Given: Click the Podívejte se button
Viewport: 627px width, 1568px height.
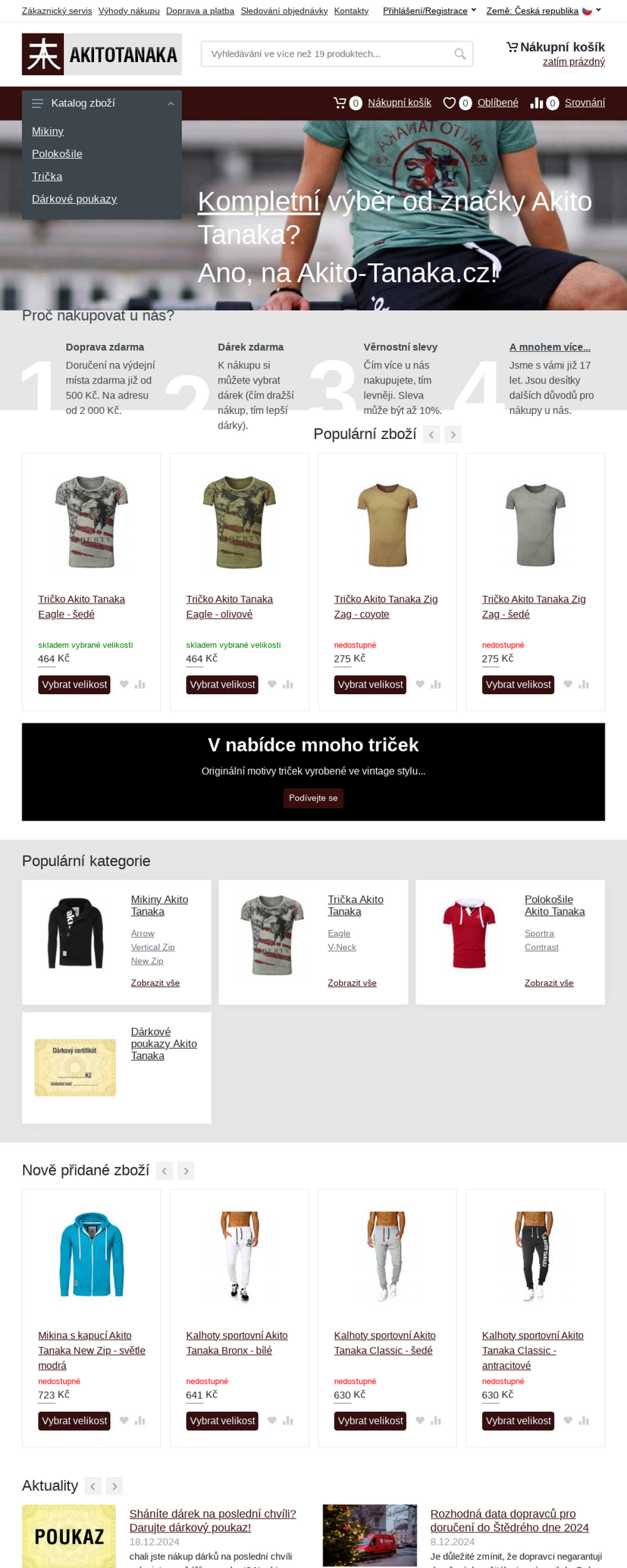Looking at the screenshot, I should click(x=313, y=798).
